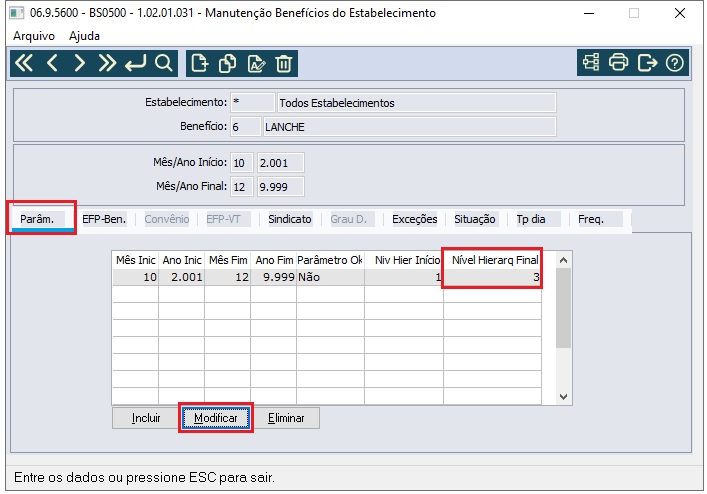Print using the printer icon
The width and height of the screenshot is (707, 494).
point(619,62)
